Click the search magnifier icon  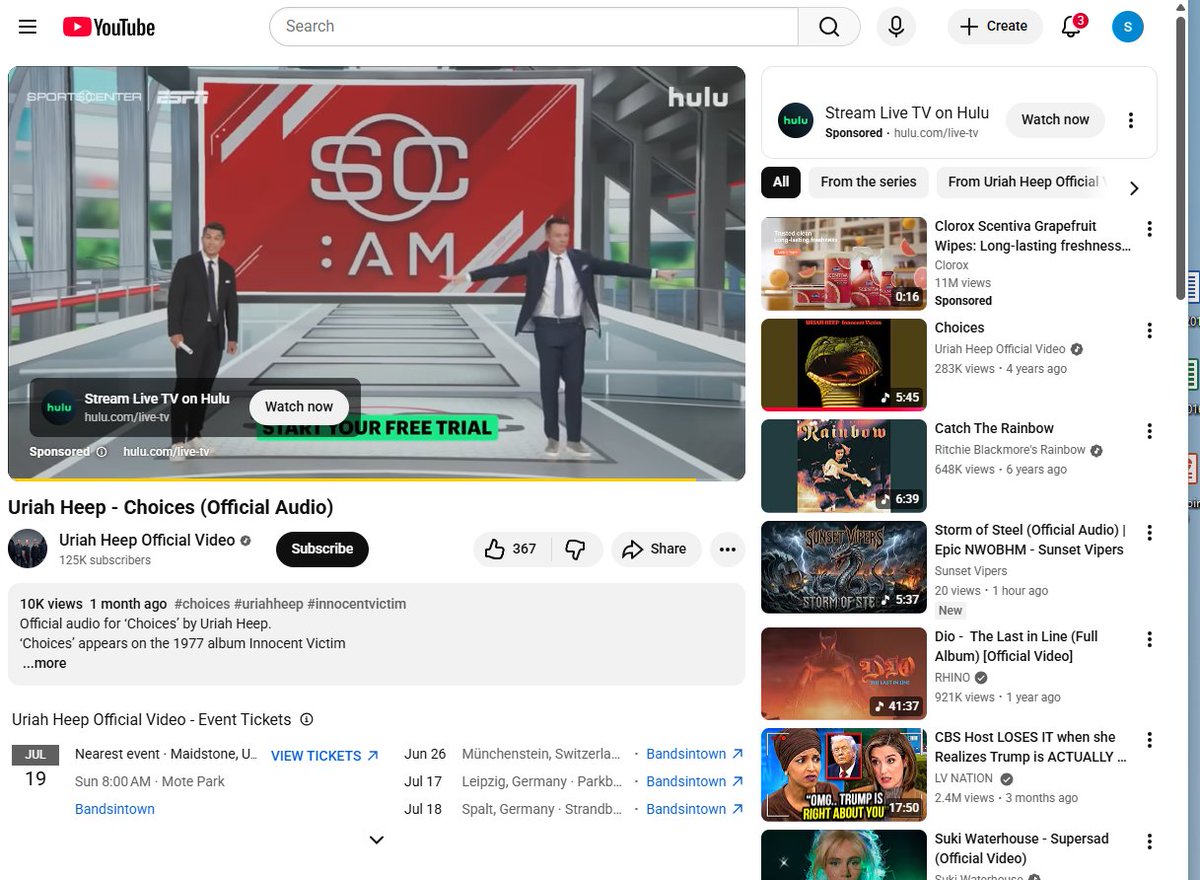pyautogui.click(x=828, y=27)
